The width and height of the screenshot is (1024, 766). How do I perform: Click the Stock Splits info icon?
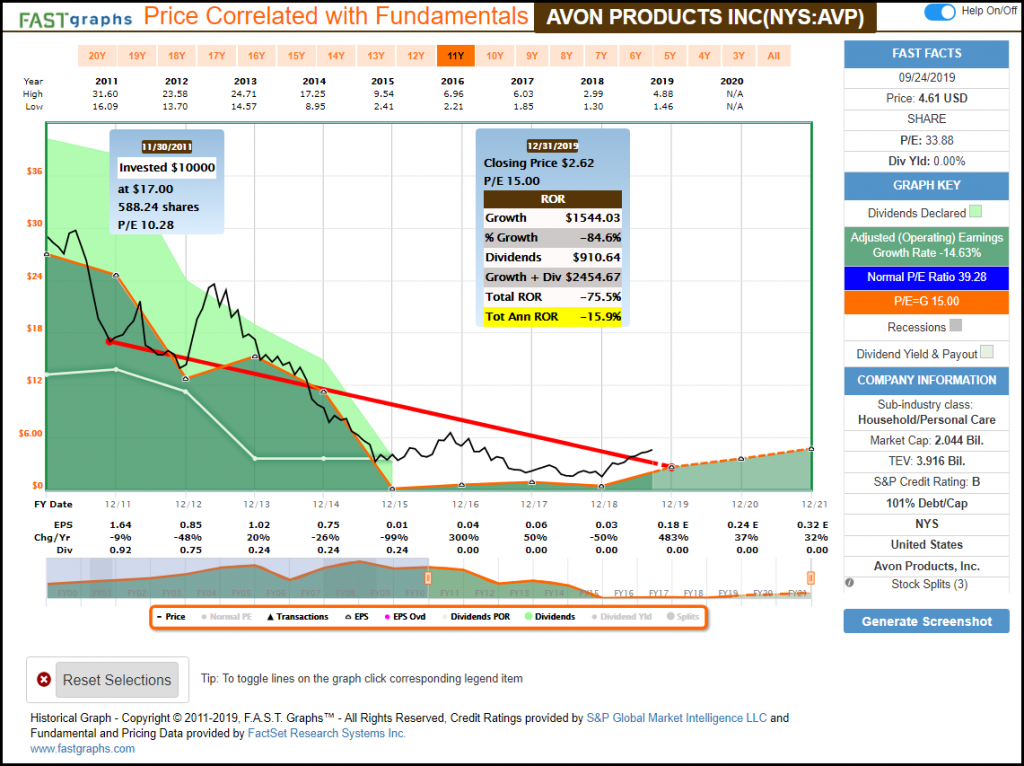(x=850, y=583)
